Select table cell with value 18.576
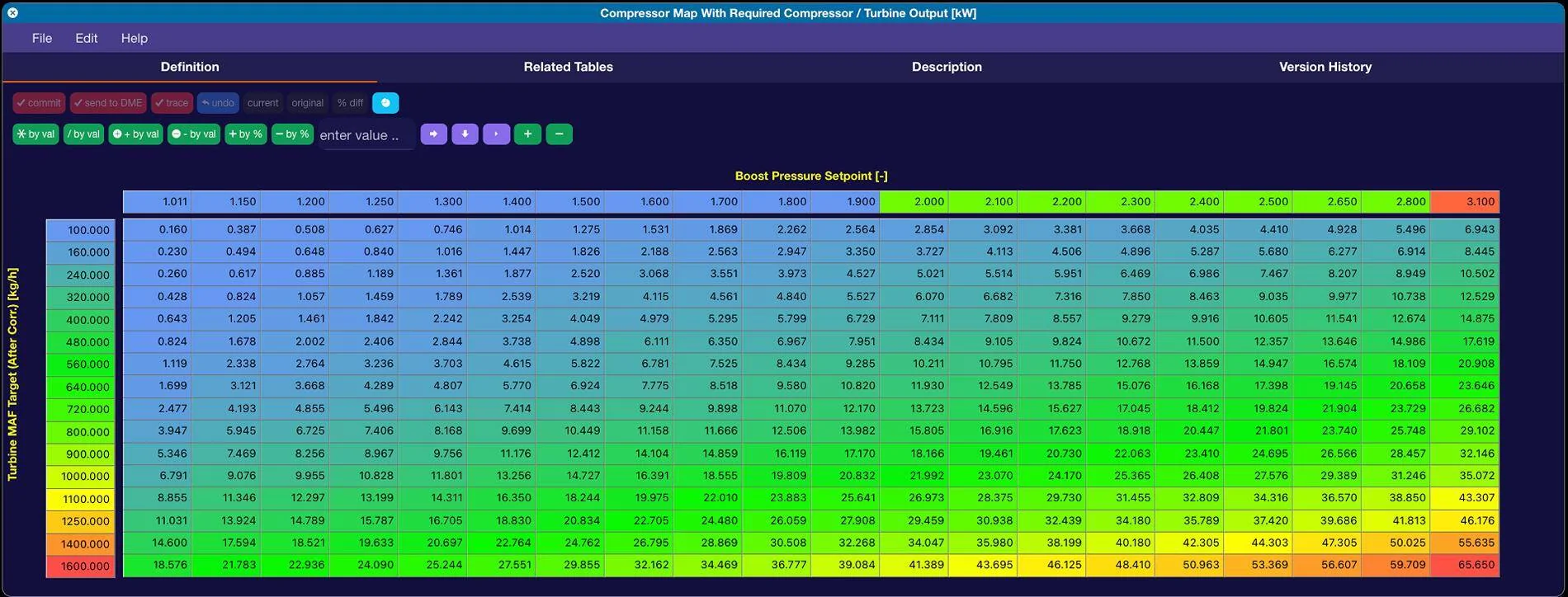This screenshot has width=1568, height=597. click(157, 565)
